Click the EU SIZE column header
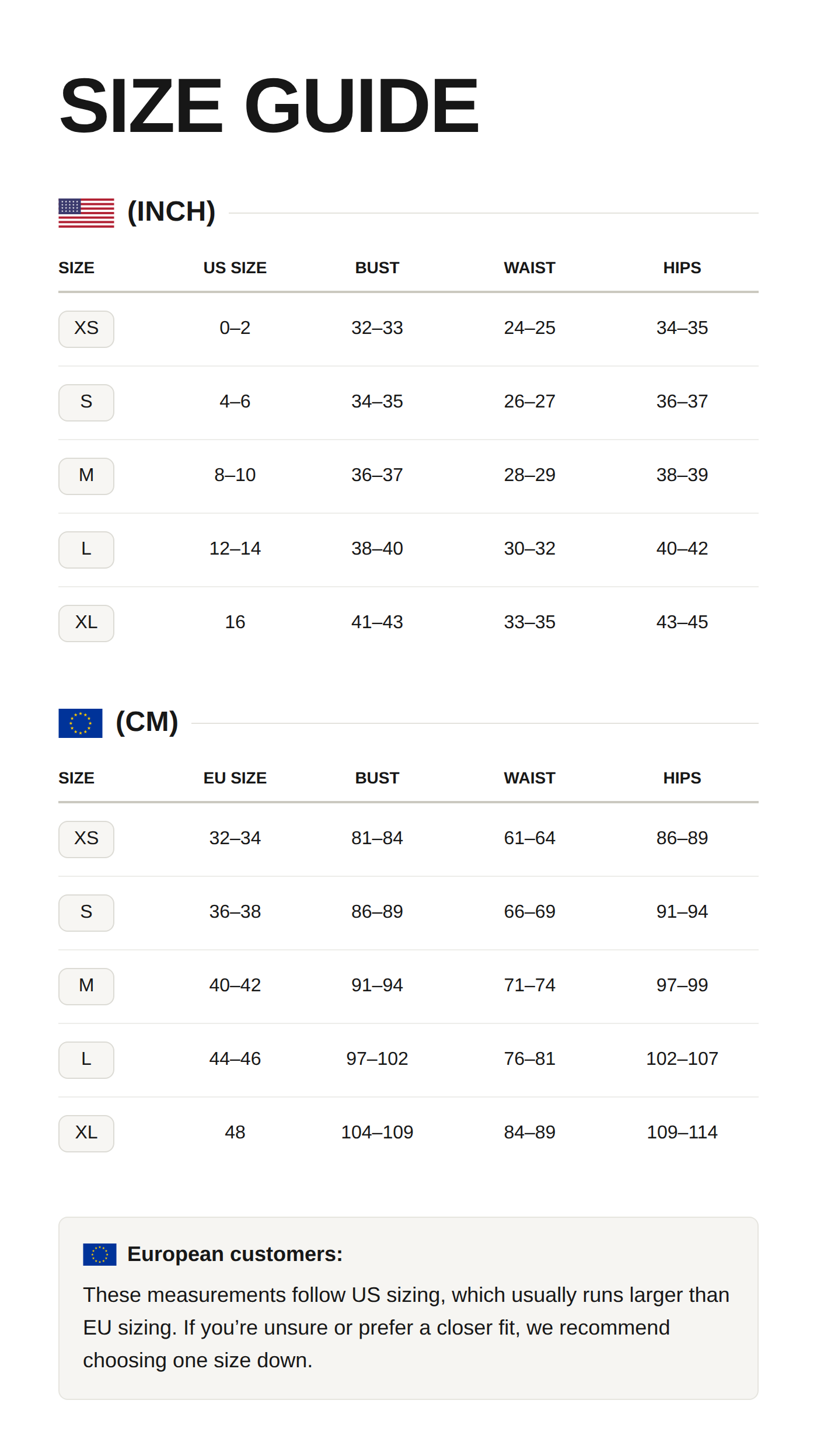The width and height of the screenshot is (817, 1456). 235,778
